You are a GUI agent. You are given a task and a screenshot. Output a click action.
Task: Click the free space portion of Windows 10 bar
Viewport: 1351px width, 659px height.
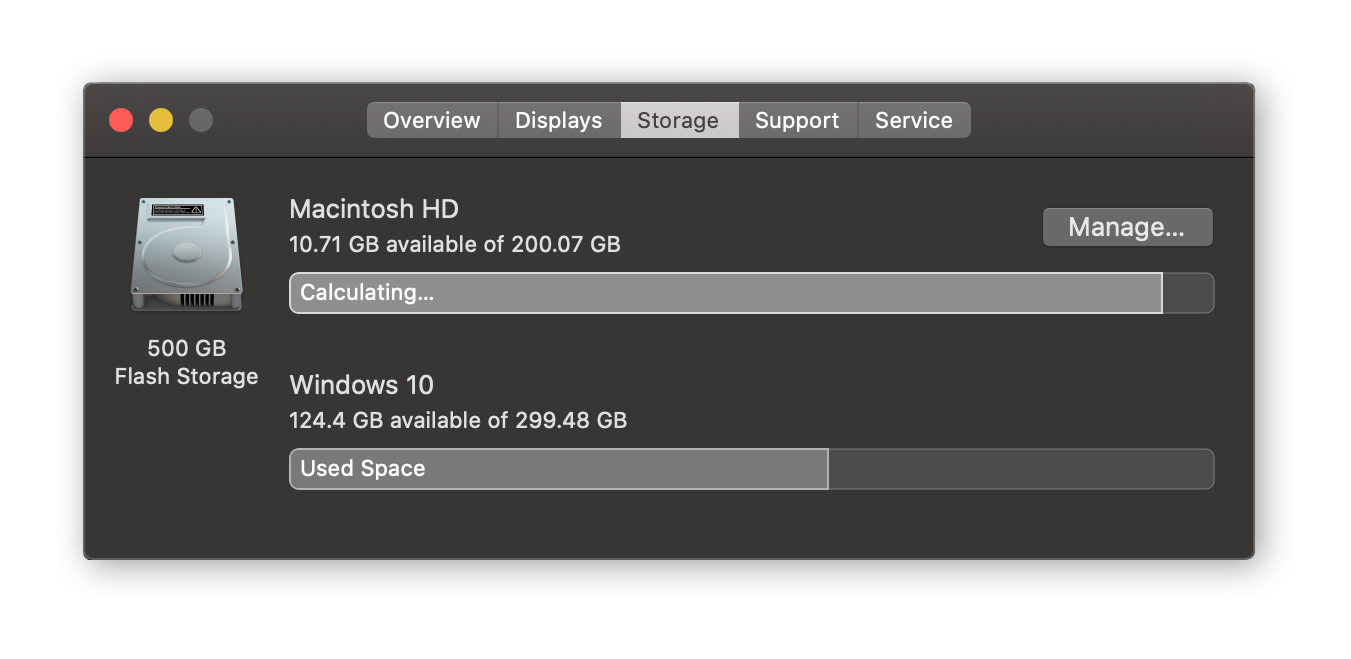(x=1021, y=469)
